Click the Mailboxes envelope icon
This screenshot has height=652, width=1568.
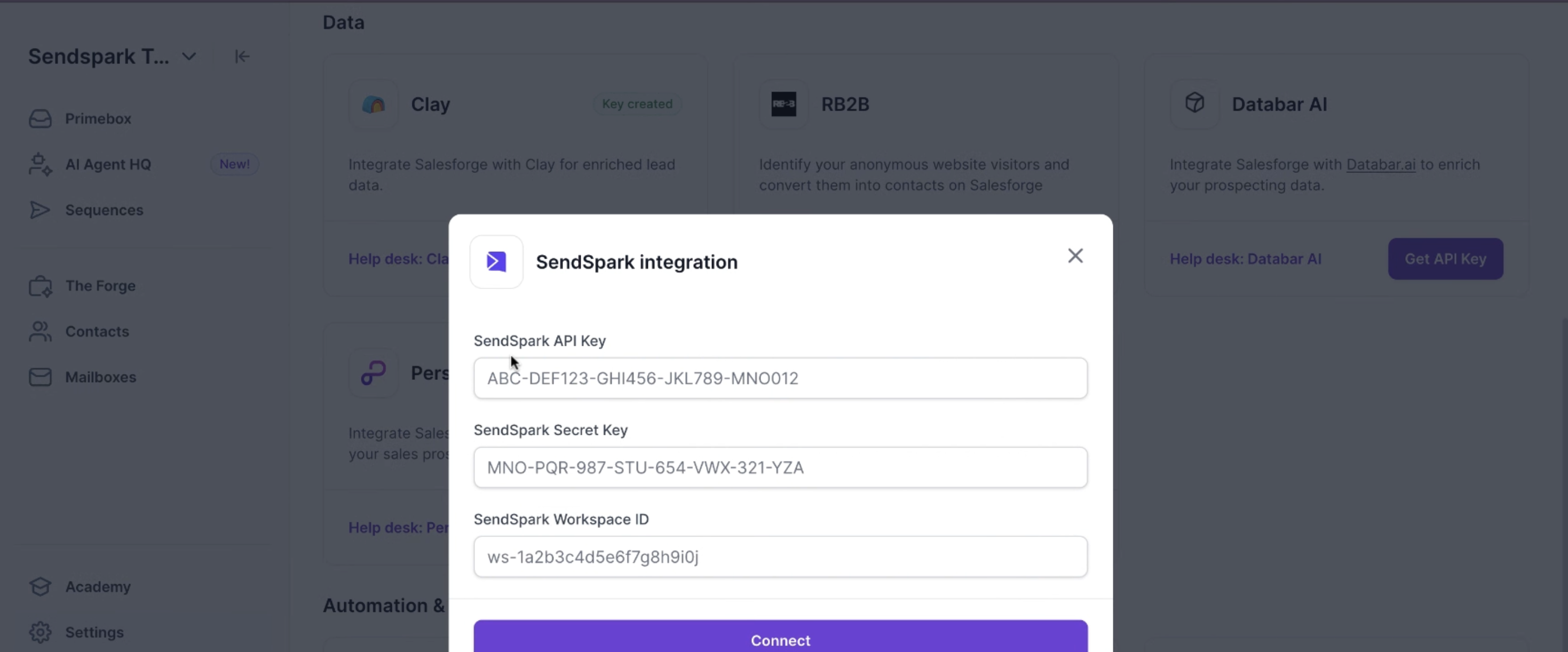pyautogui.click(x=40, y=377)
